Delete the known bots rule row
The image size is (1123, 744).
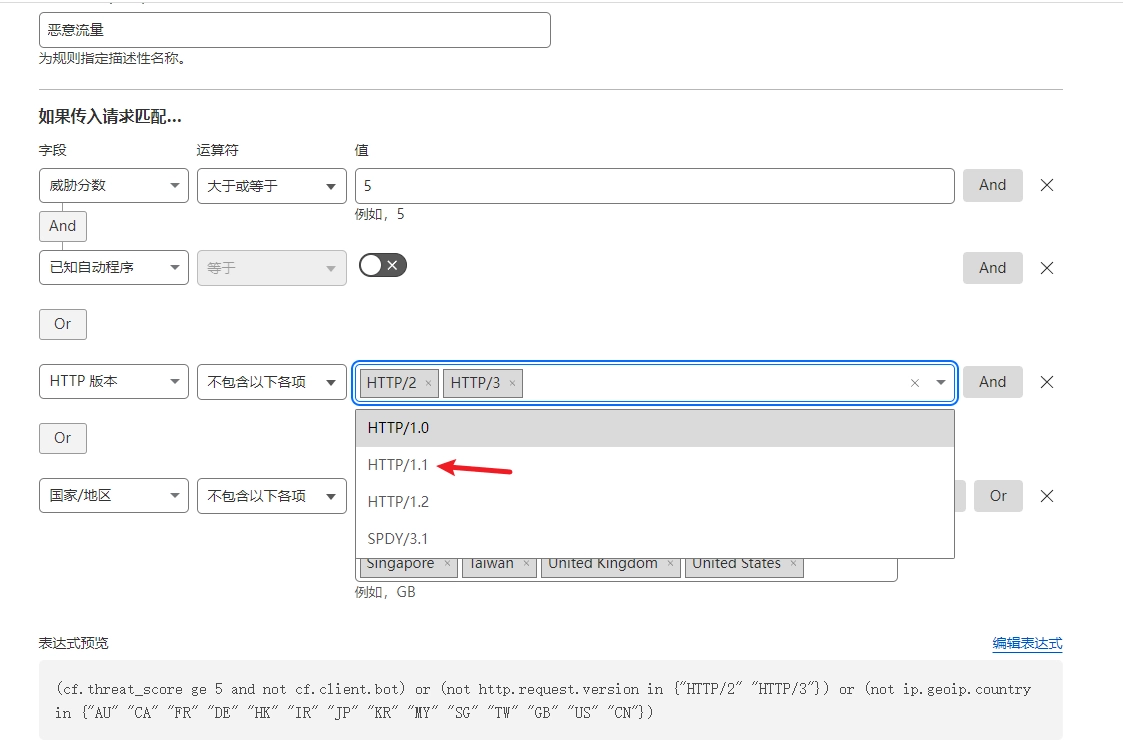[x=1047, y=268]
